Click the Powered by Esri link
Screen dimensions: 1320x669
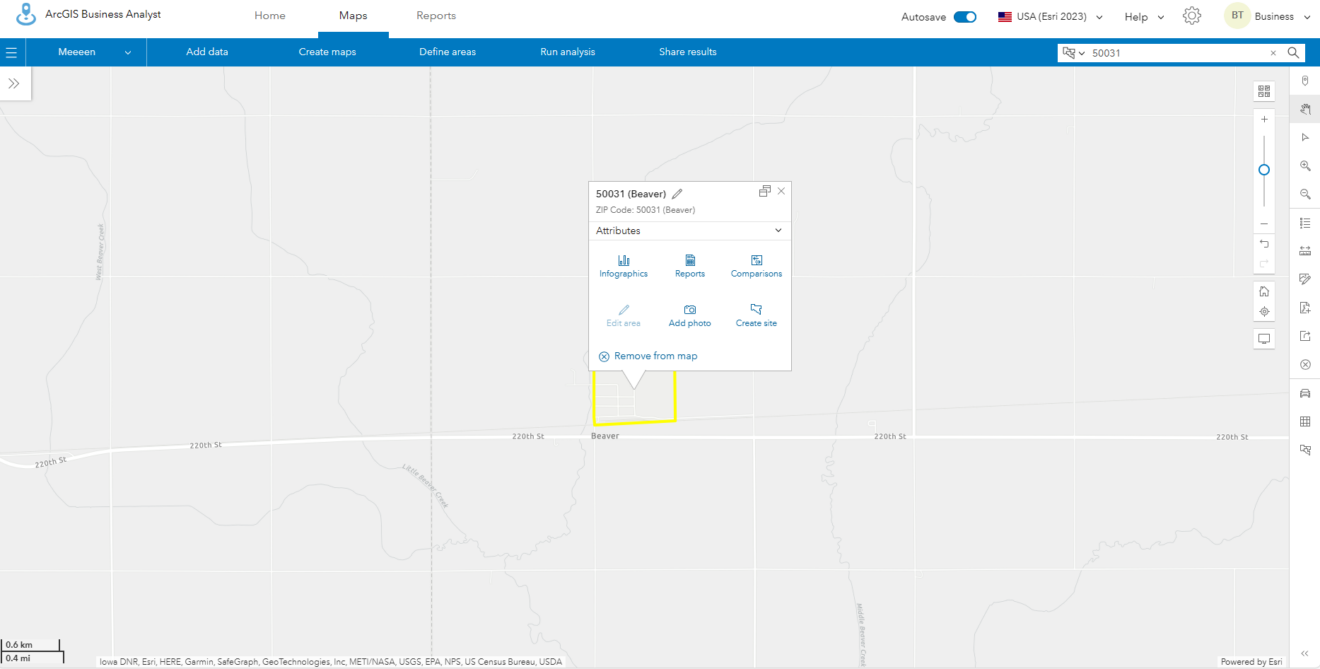click(x=1251, y=662)
